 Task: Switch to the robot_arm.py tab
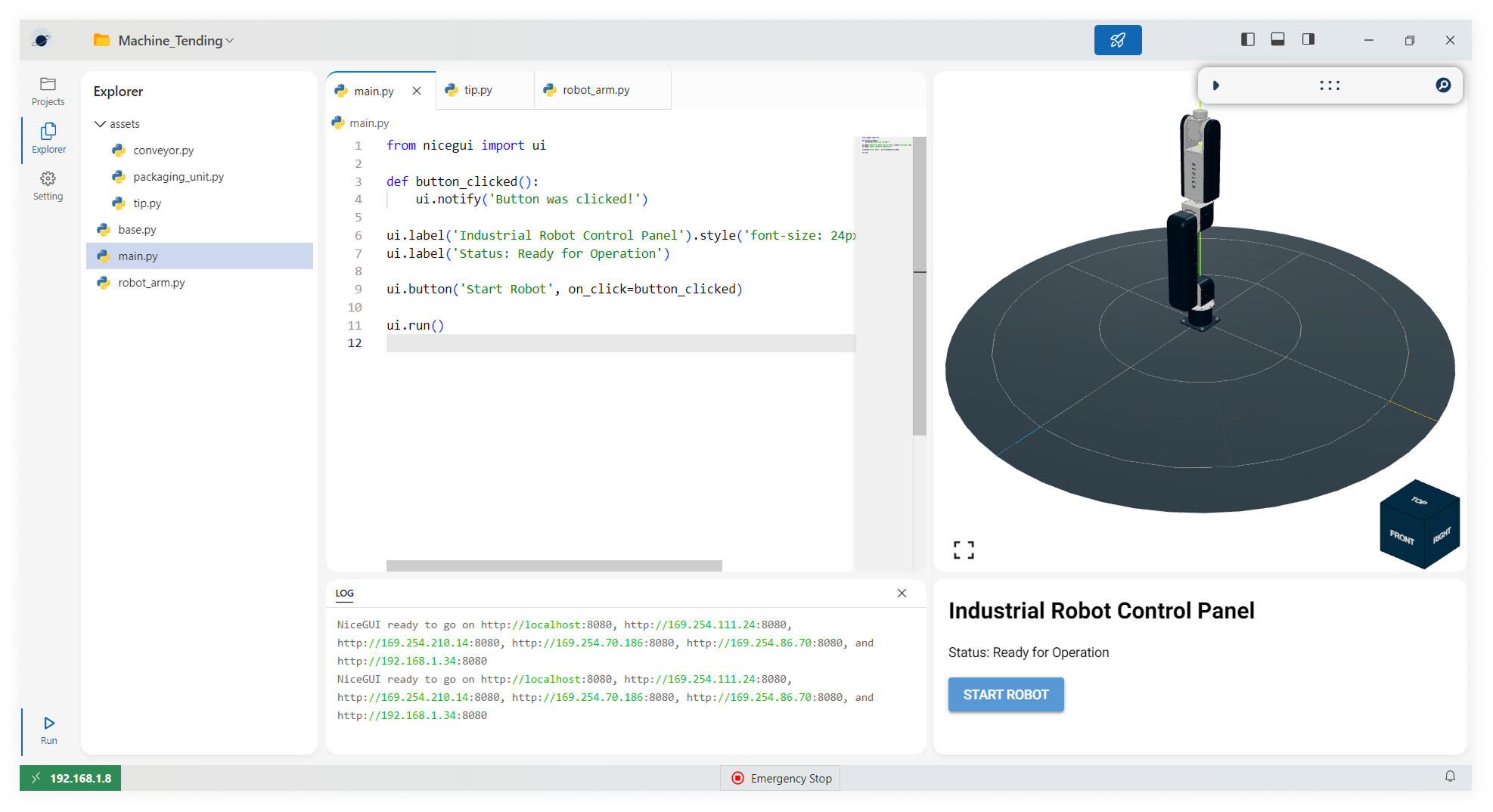(x=595, y=90)
